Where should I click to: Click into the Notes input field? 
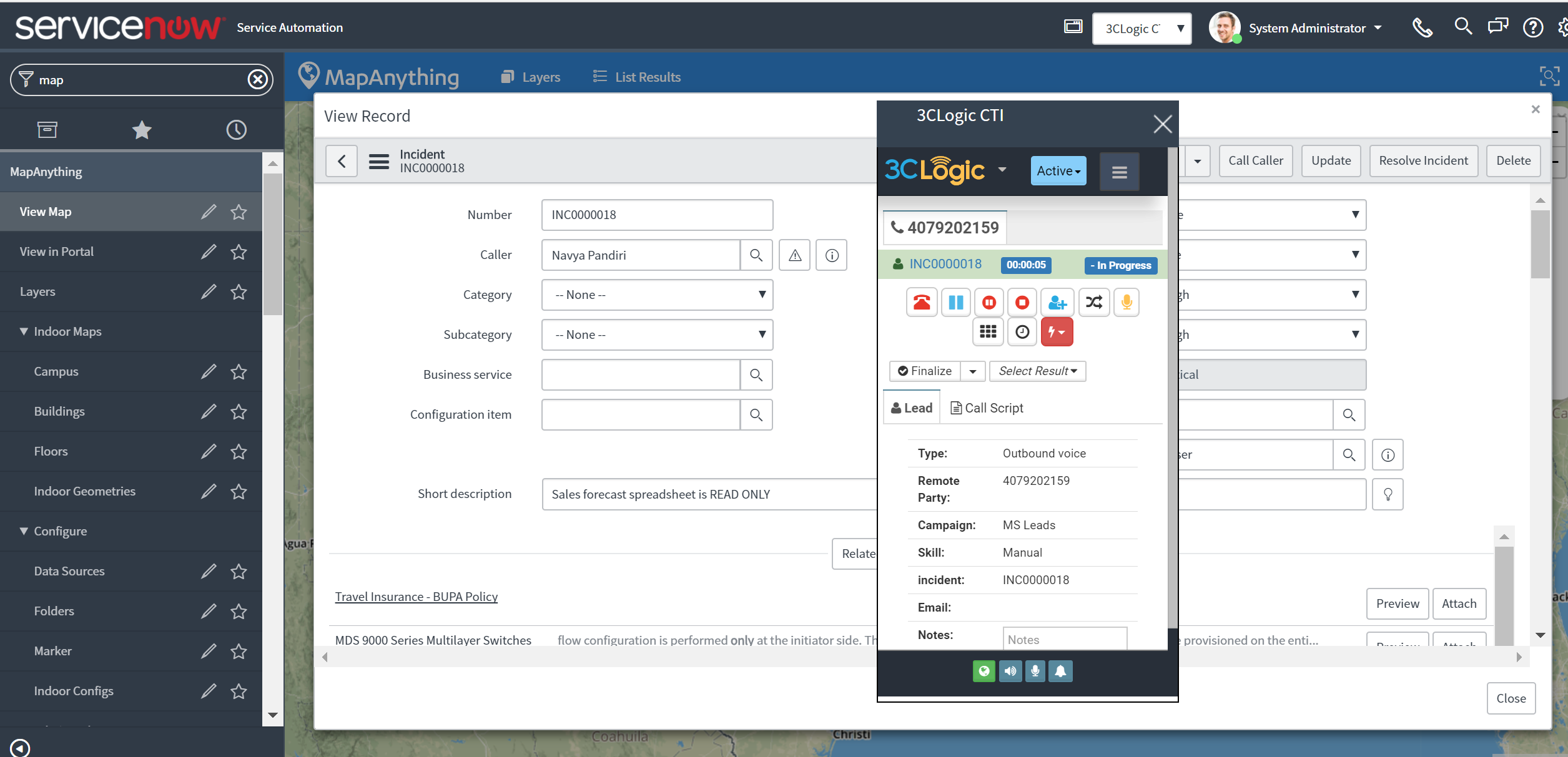coord(1064,640)
